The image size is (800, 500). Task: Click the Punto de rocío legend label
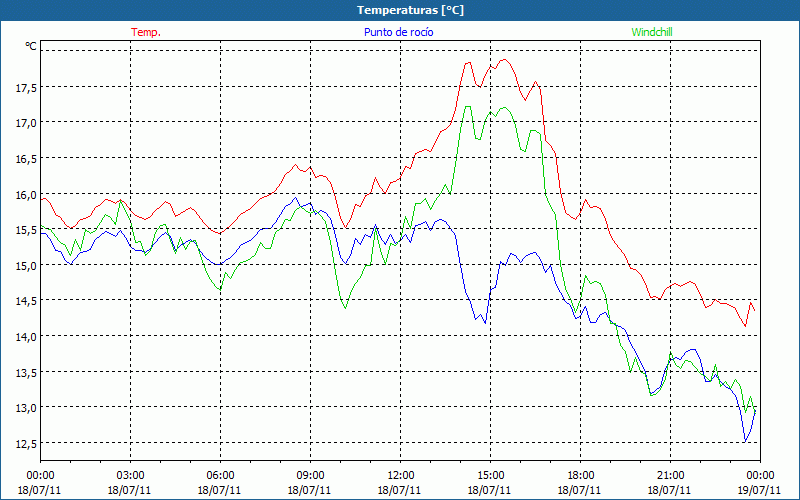pyautogui.click(x=398, y=32)
